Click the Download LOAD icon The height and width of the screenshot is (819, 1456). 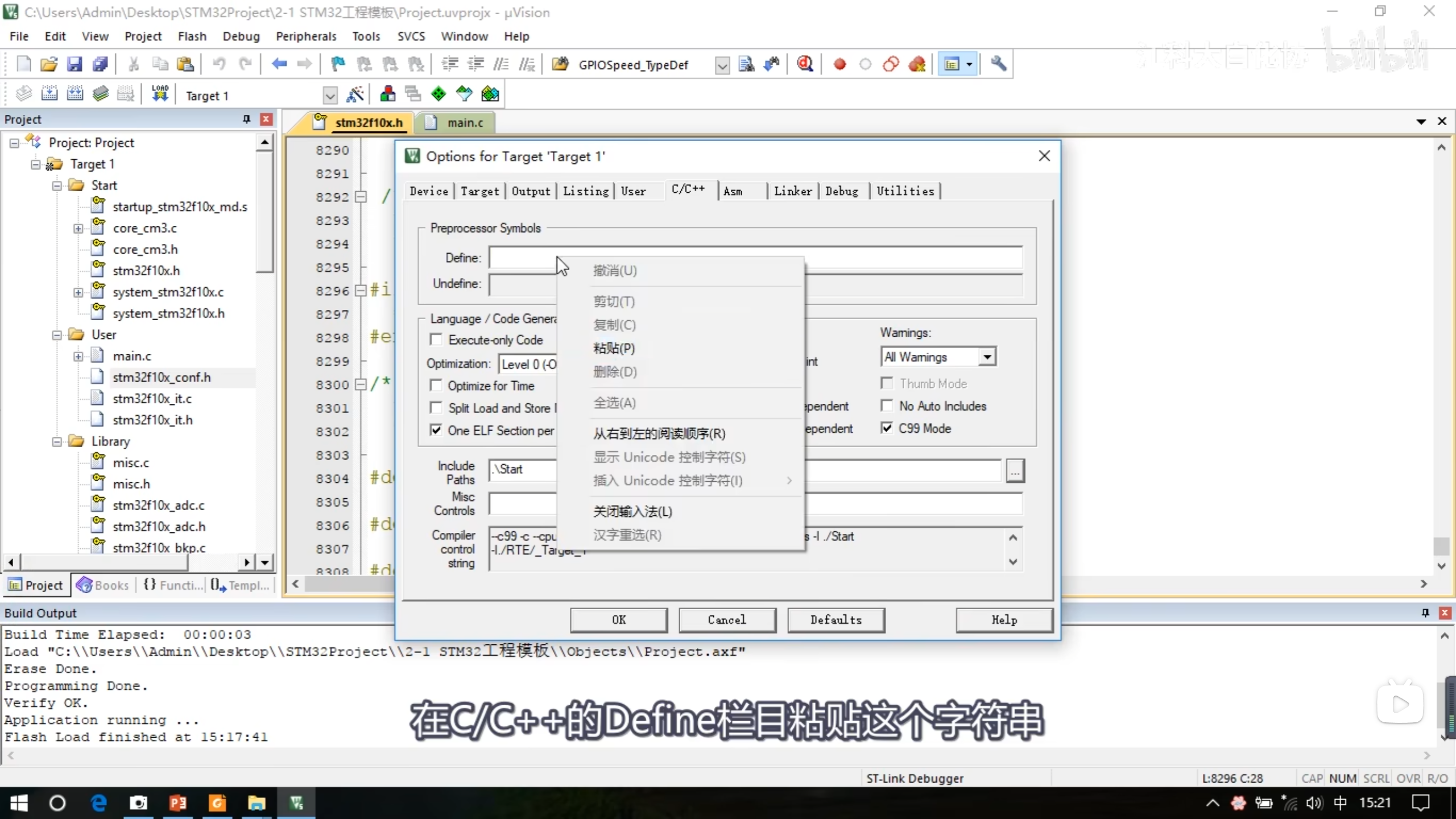(x=160, y=94)
